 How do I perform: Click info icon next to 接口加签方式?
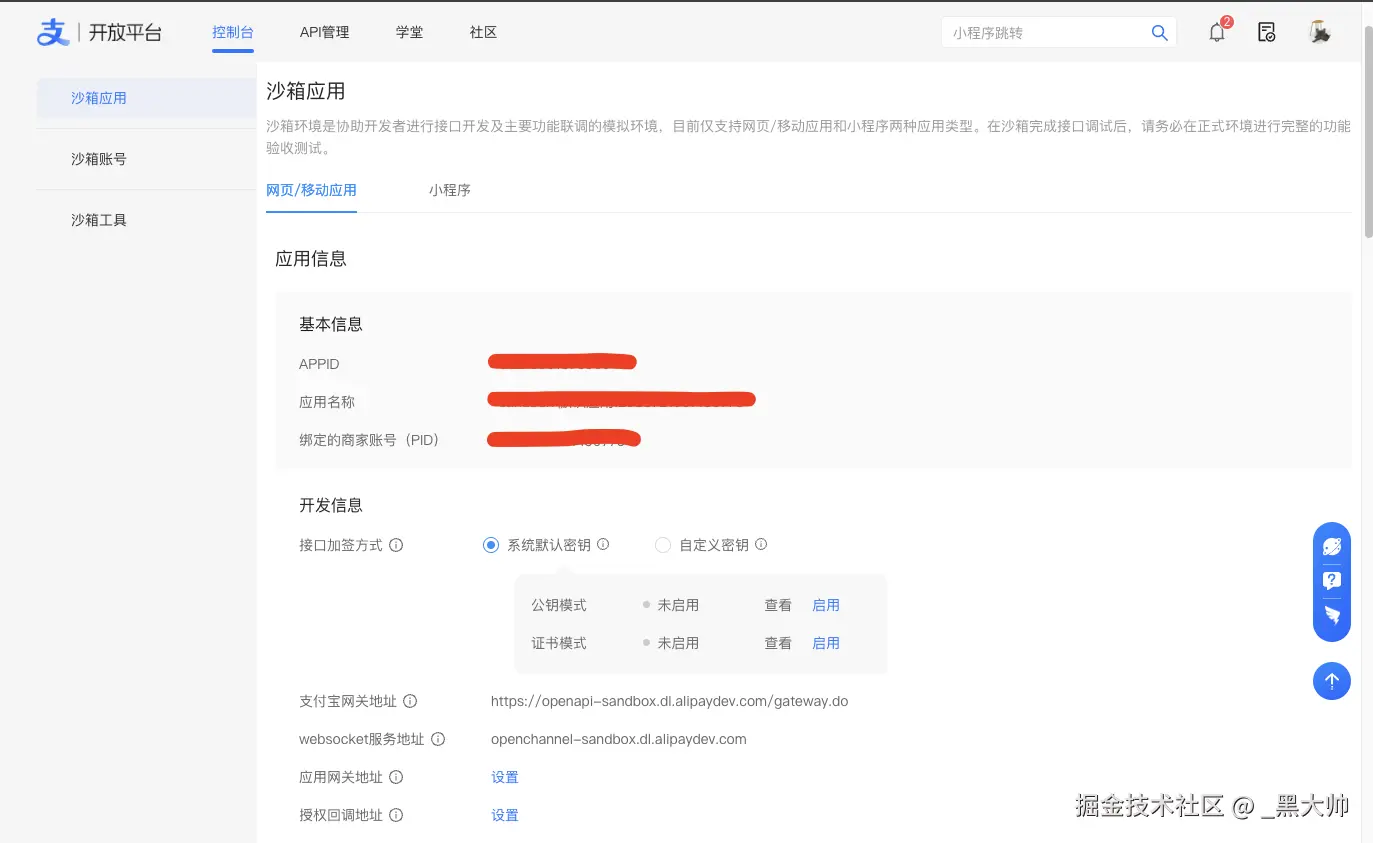[396, 545]
